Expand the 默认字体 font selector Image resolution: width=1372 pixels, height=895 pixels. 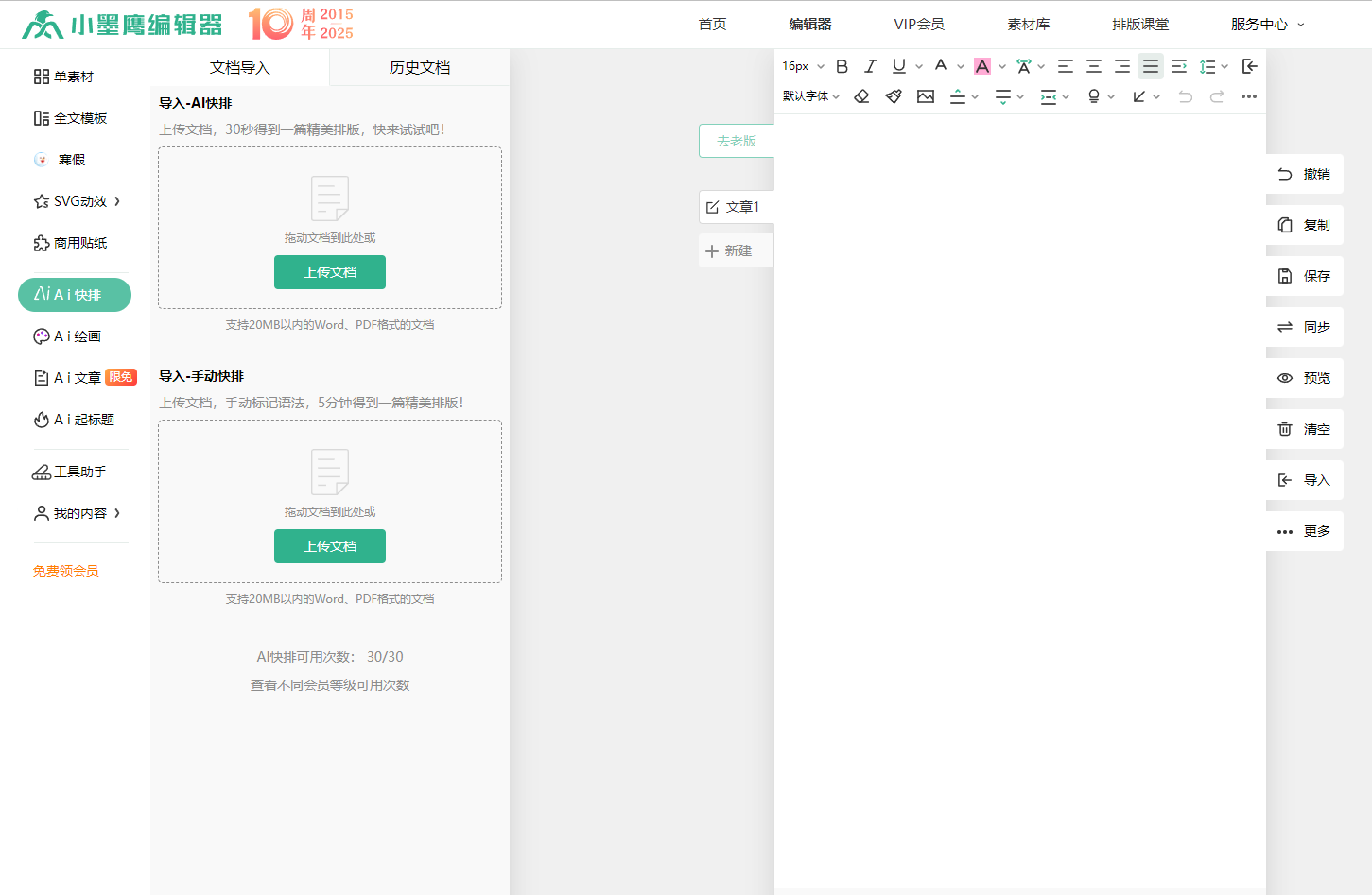[810, 95]
